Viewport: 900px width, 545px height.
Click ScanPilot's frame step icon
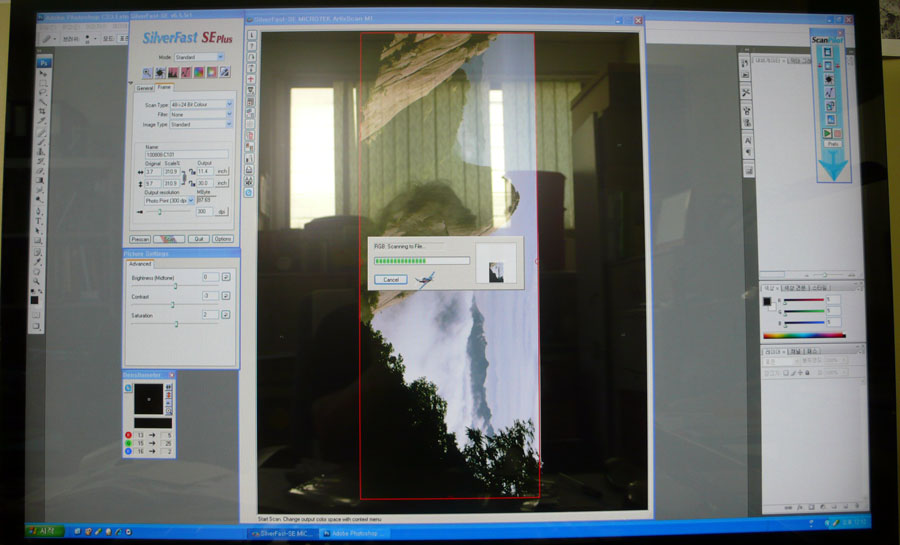[x=828, y=66]
